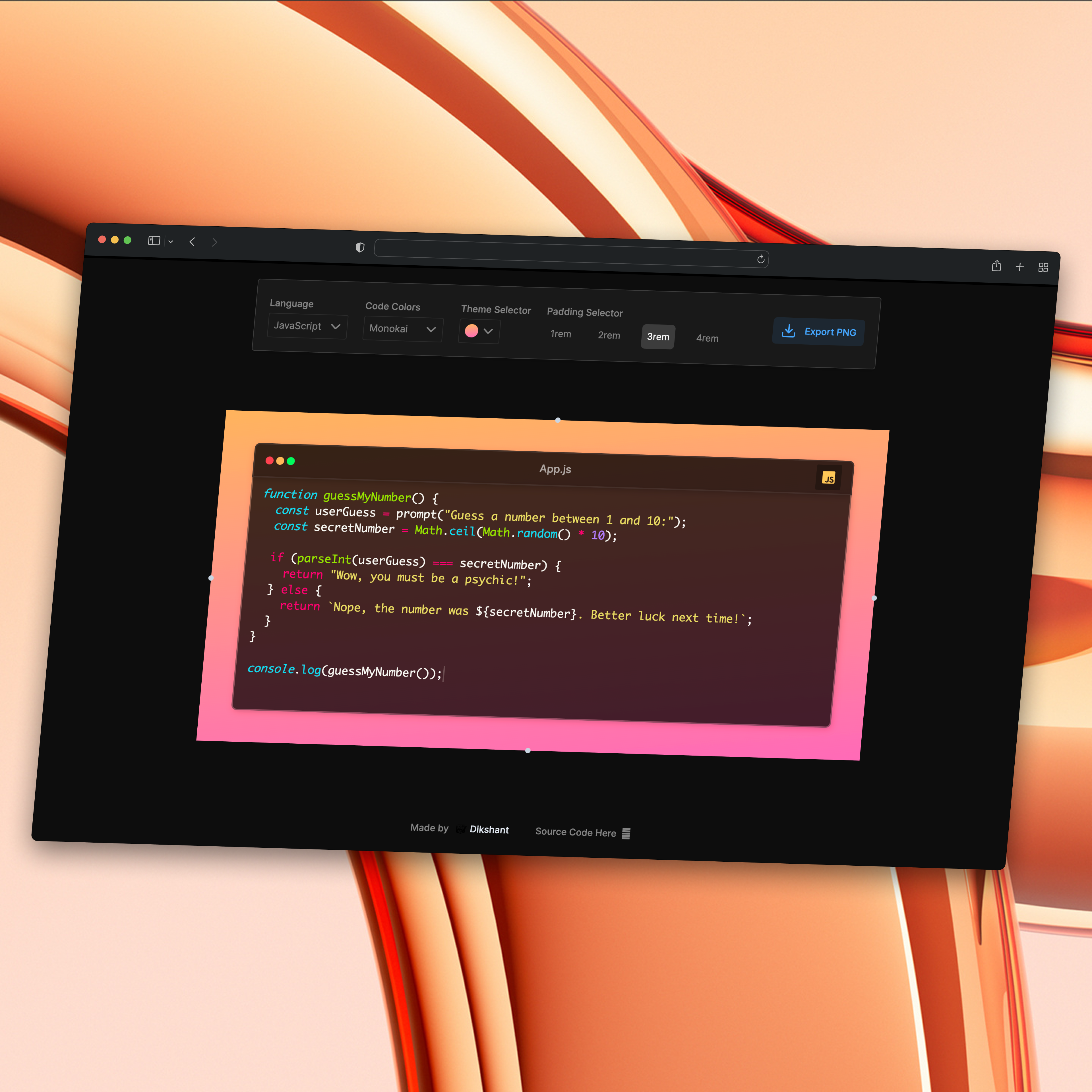
Task: Click the yellow dot in code card
Action: click(280, 461)
